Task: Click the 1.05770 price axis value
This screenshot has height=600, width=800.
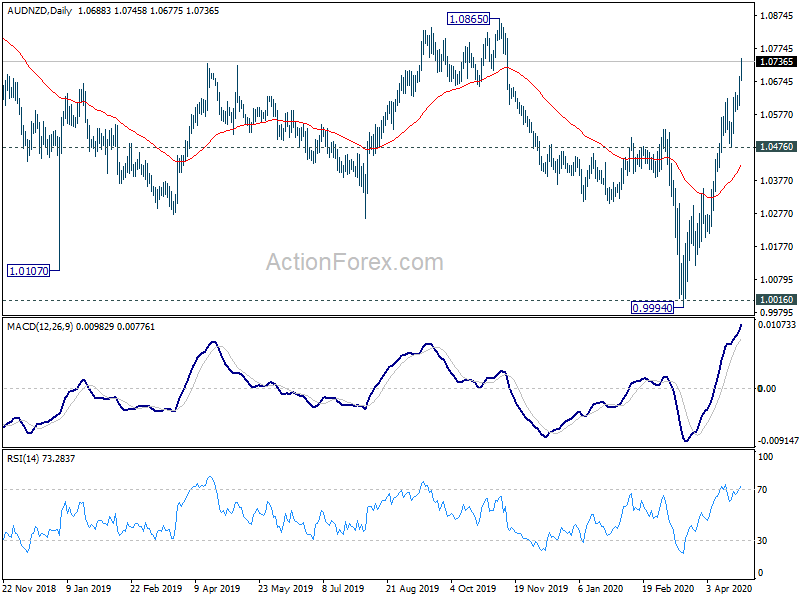Action: click(x=777, y=114)
